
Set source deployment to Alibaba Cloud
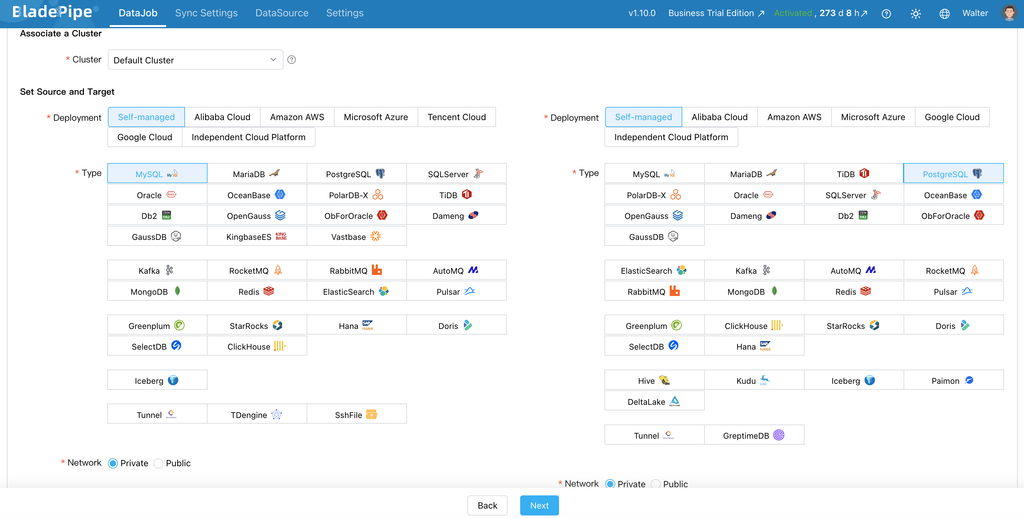[223, 117]
